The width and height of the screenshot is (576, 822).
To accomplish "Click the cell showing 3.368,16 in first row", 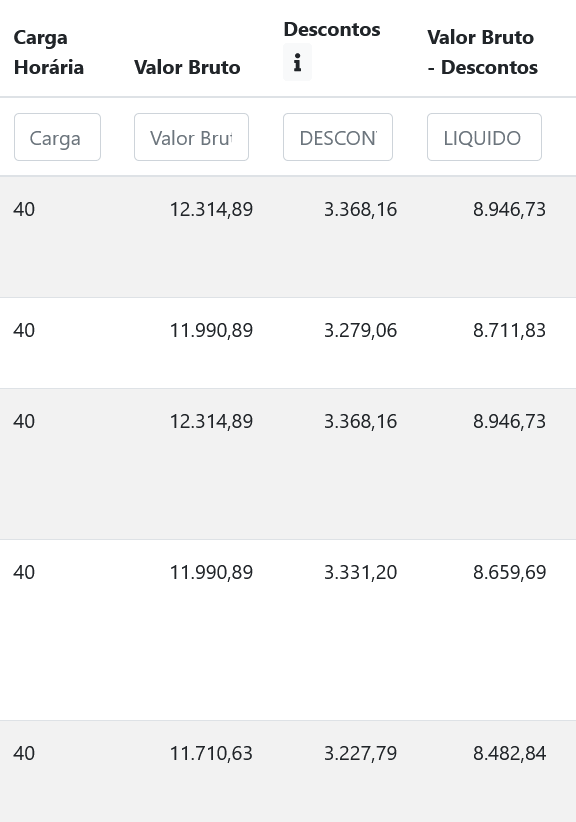I will [x=360, y=209].
